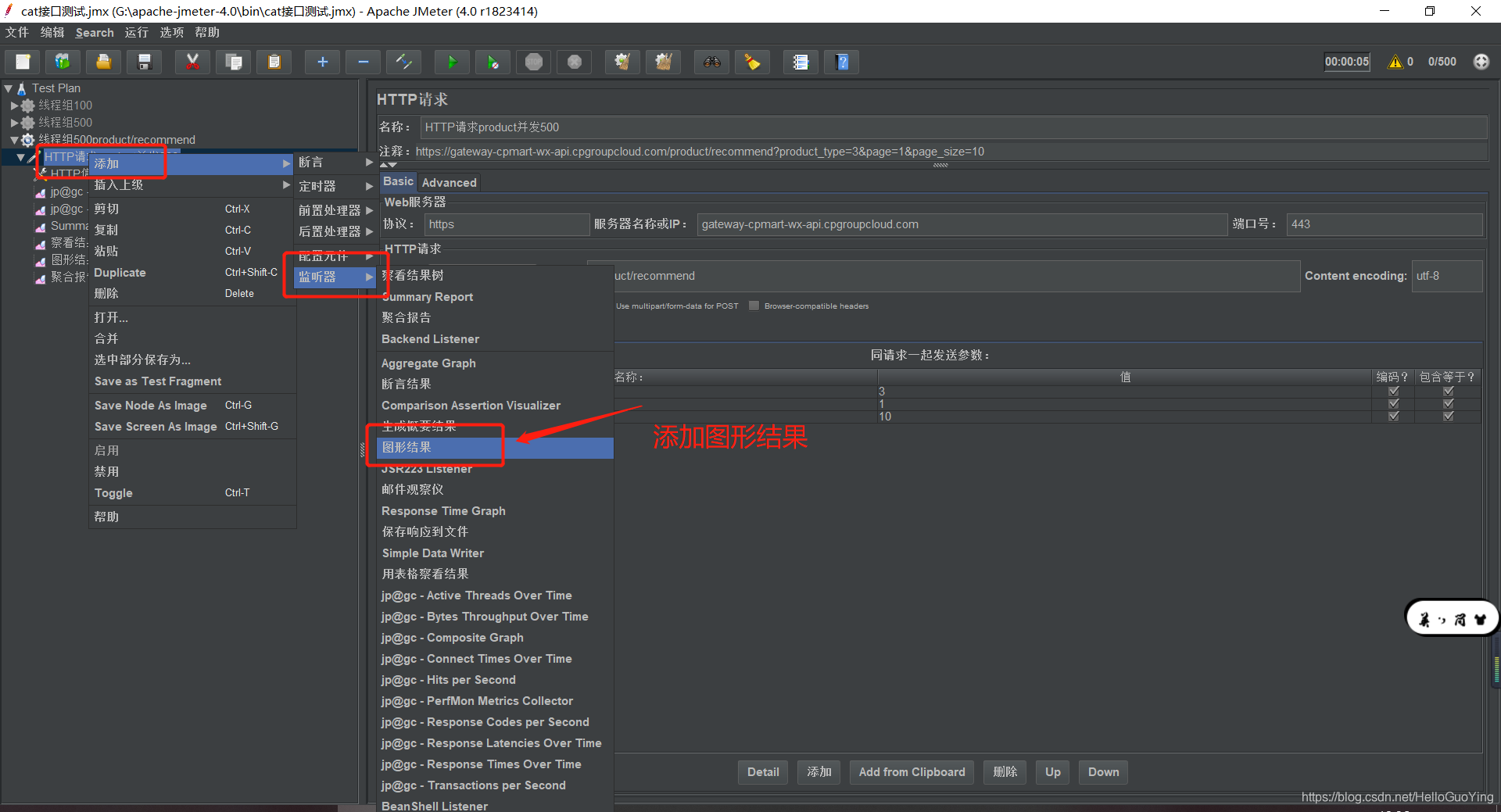Image resolution: width=1501 pixels, height=812 pixels.
Task: Open the Templates toolbar icon
Action: coord(63,62)
